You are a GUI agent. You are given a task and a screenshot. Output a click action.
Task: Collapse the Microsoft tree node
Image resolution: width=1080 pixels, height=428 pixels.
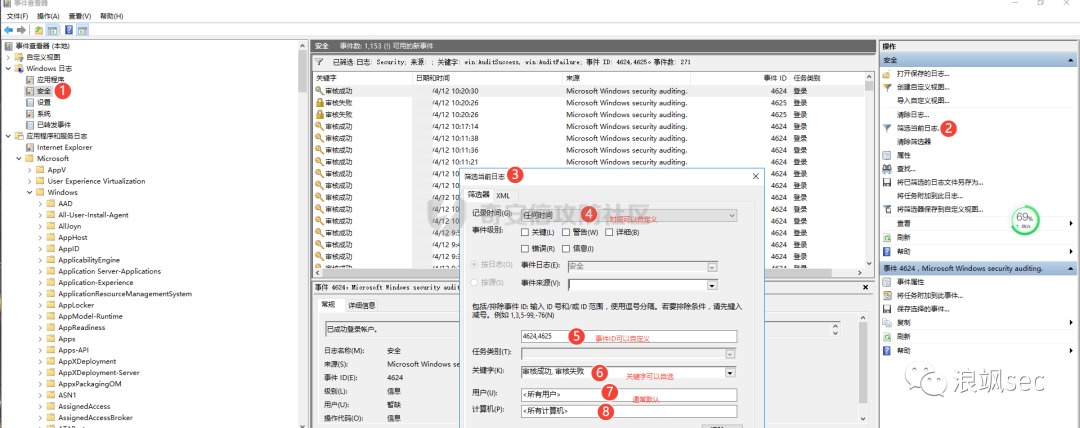19,159
